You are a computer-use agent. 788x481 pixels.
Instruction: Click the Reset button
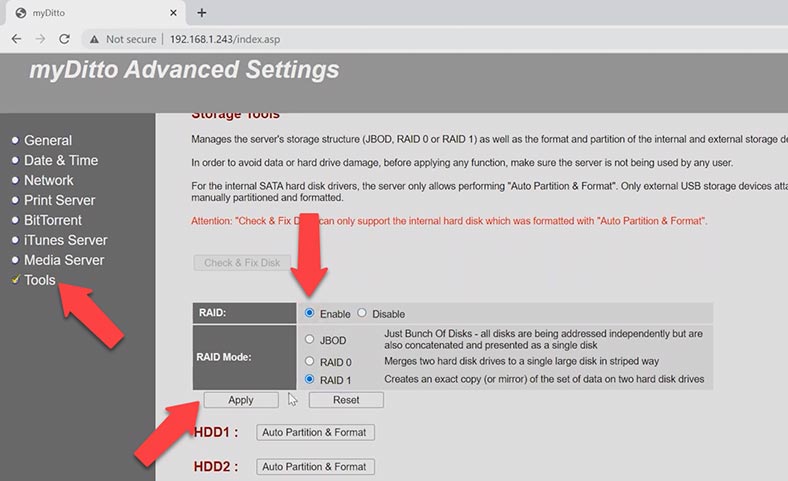346,400
